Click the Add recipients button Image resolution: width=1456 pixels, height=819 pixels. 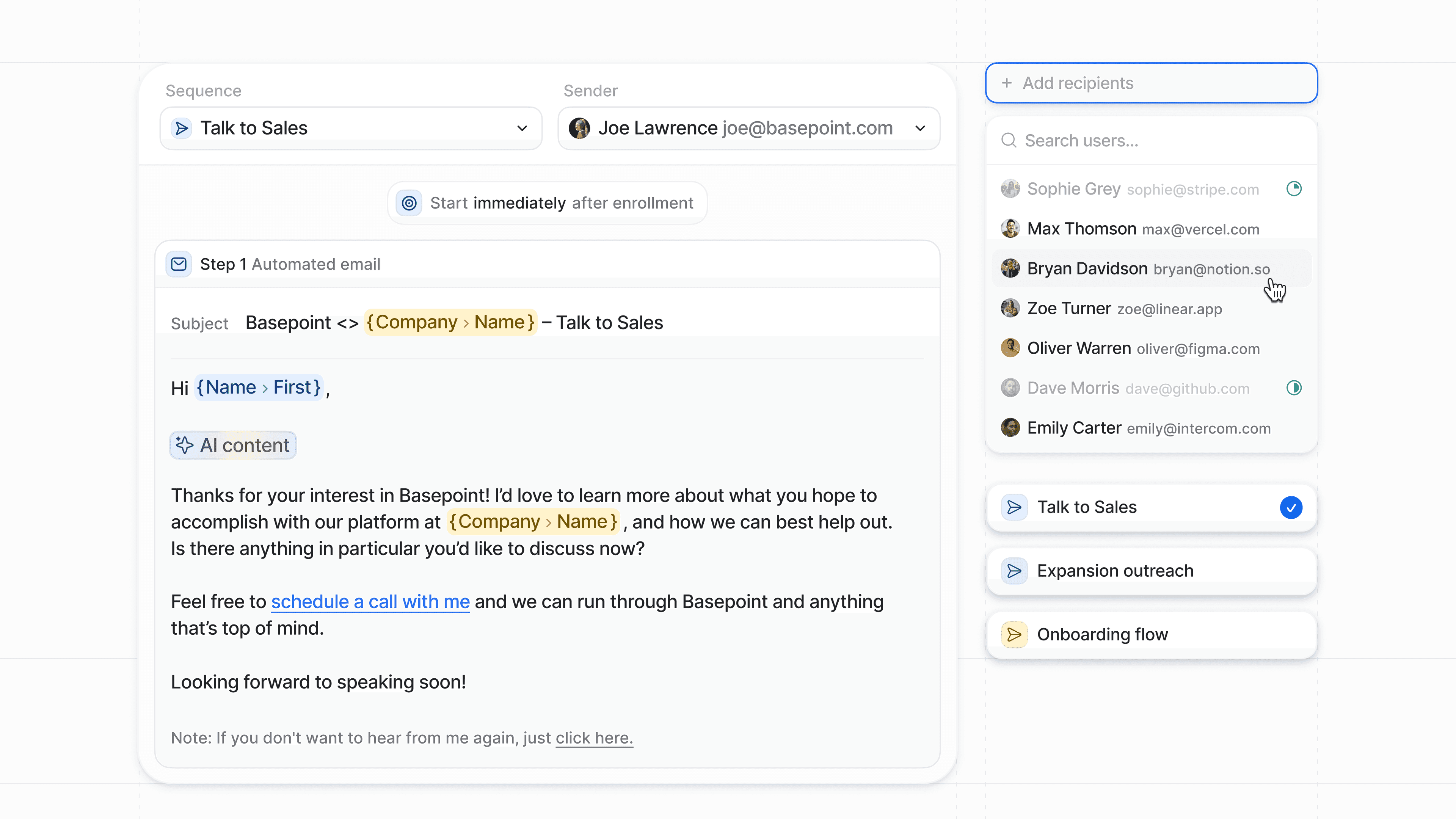pyautogui.click(x=1151, y=83)
